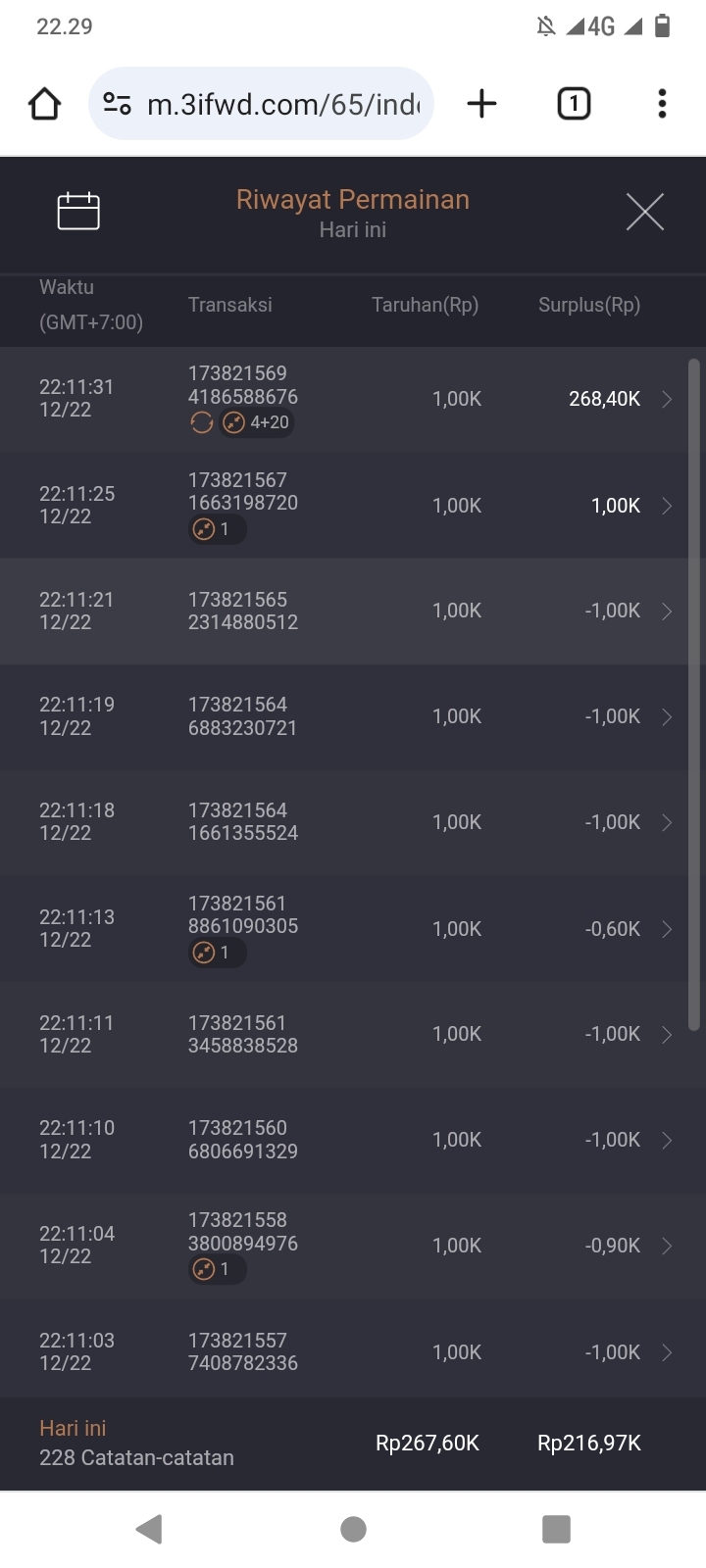Tap the Android back navigation button
The height and width of the screenshot is (1568, 706).
tap(149, 1529)
